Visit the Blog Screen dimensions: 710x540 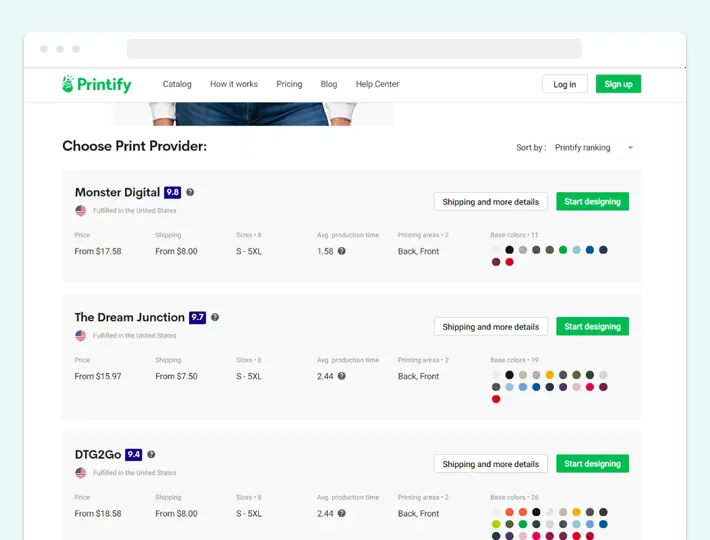coord(329,84)
